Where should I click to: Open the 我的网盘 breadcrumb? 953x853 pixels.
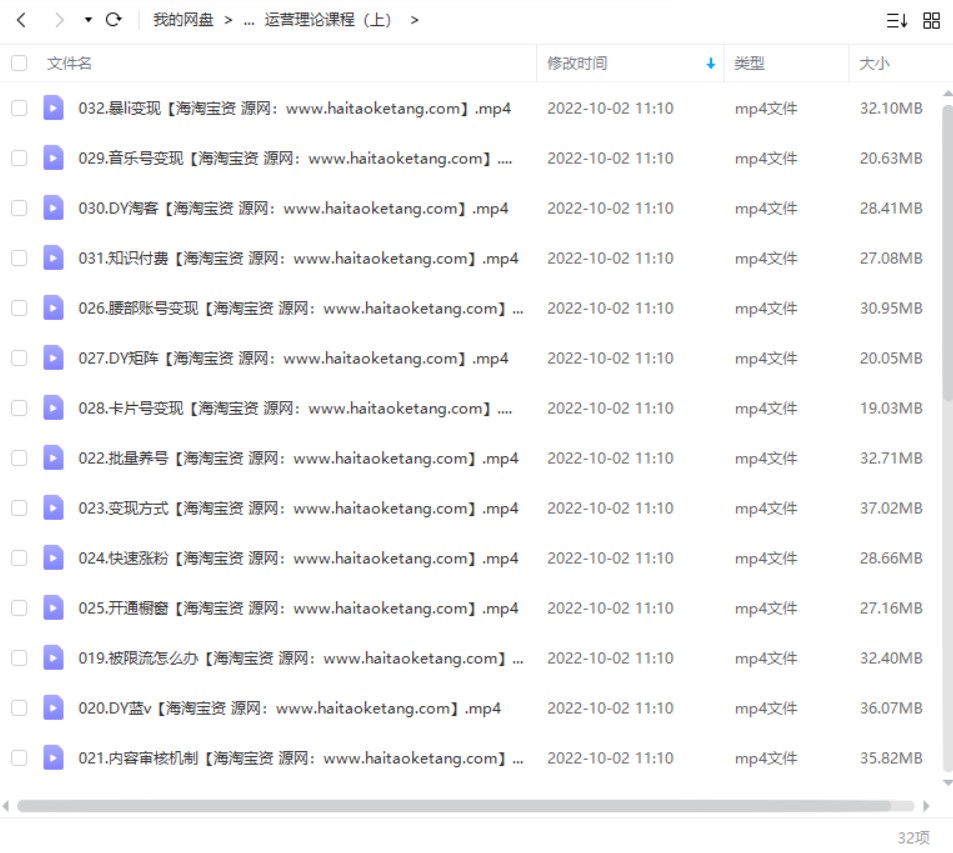pos(183,20)
